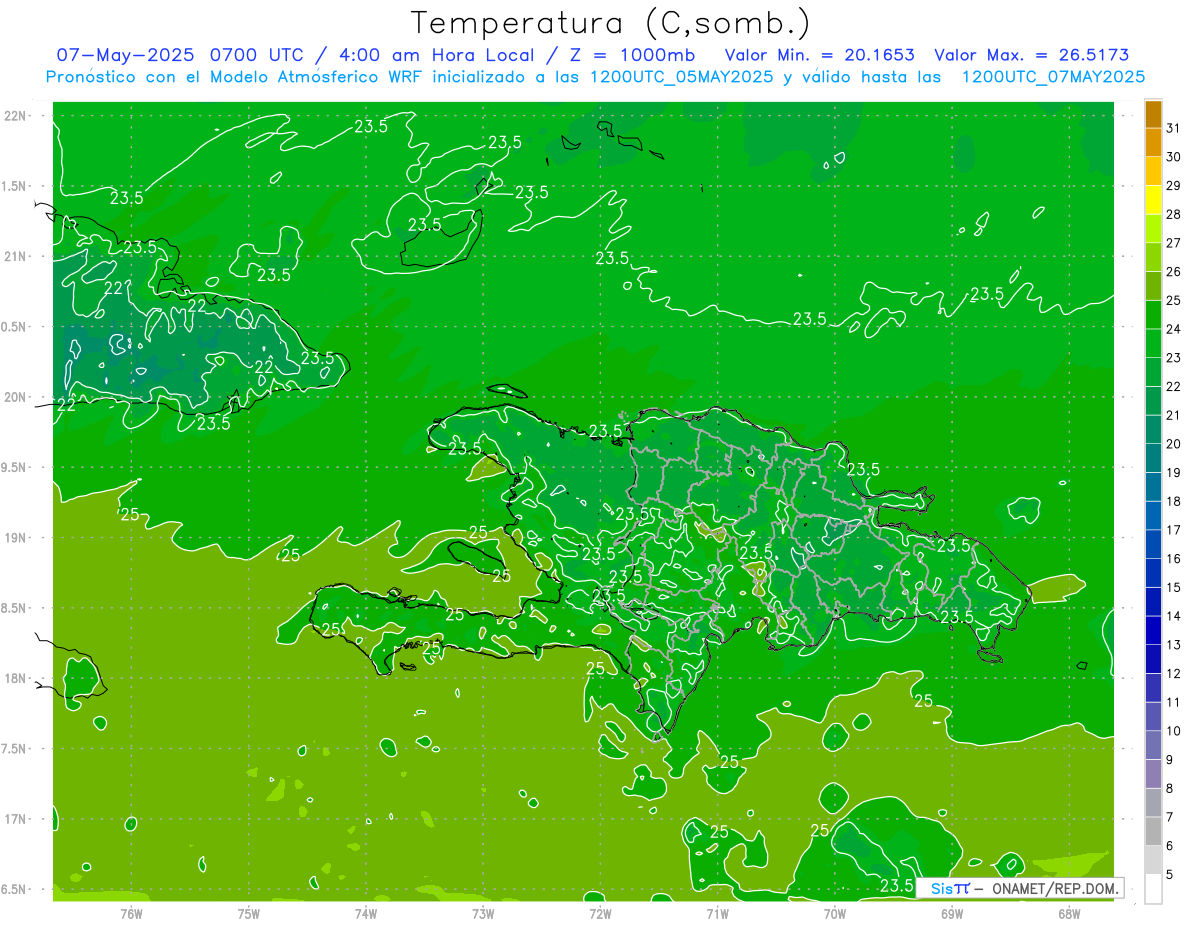Click the dark blue swatch between 12 and 13
This screenshot has height=927, width=1200.
(x=1153, y=659)
